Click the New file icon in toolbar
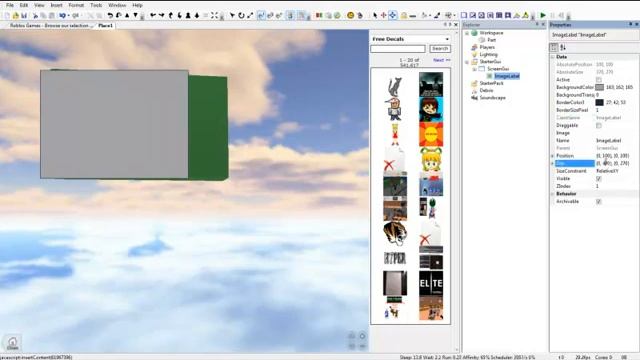Screen dimensions: 640x360 pos(7,16)
